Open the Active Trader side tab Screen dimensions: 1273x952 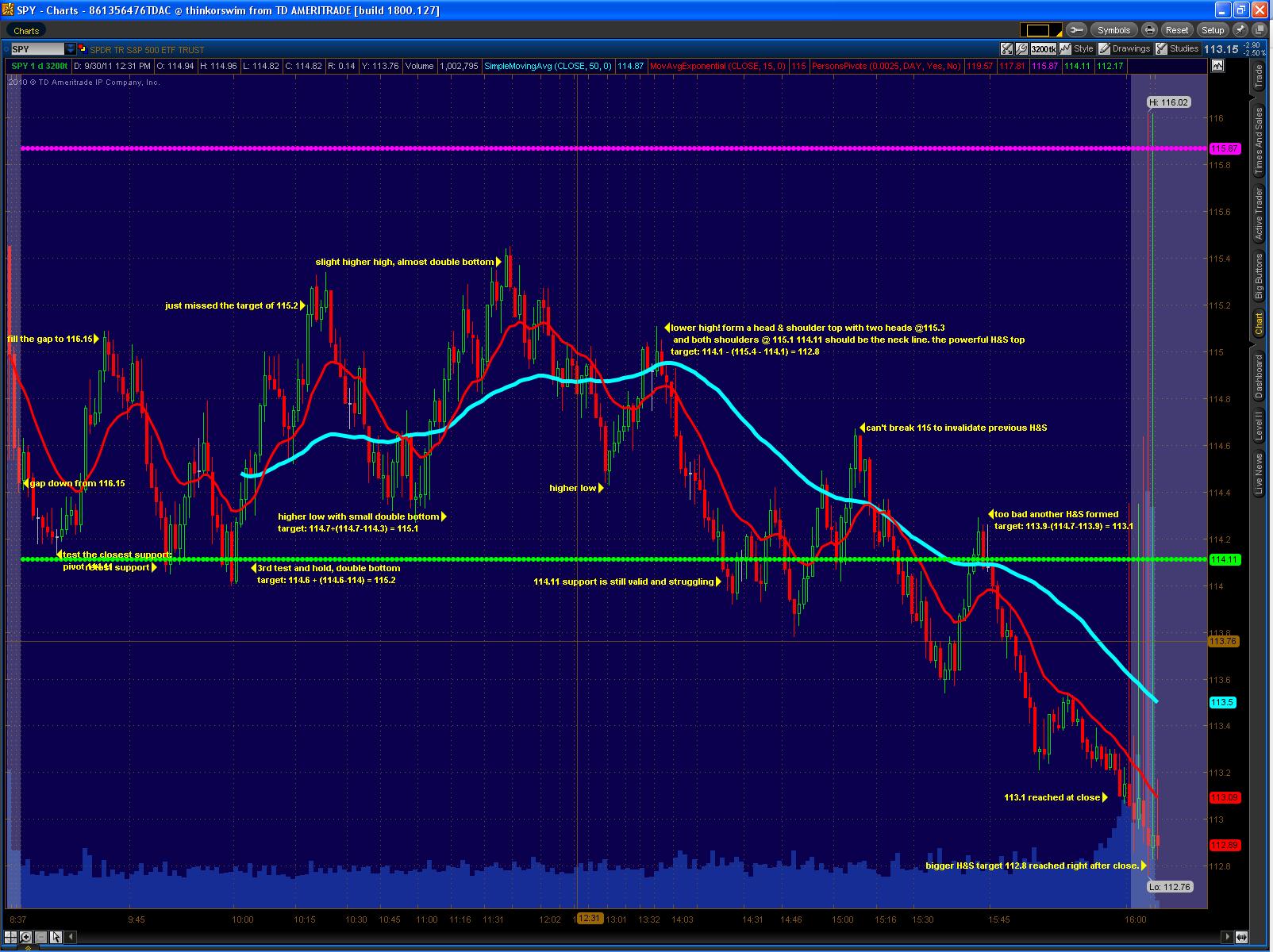click(x=1258, y=213)
